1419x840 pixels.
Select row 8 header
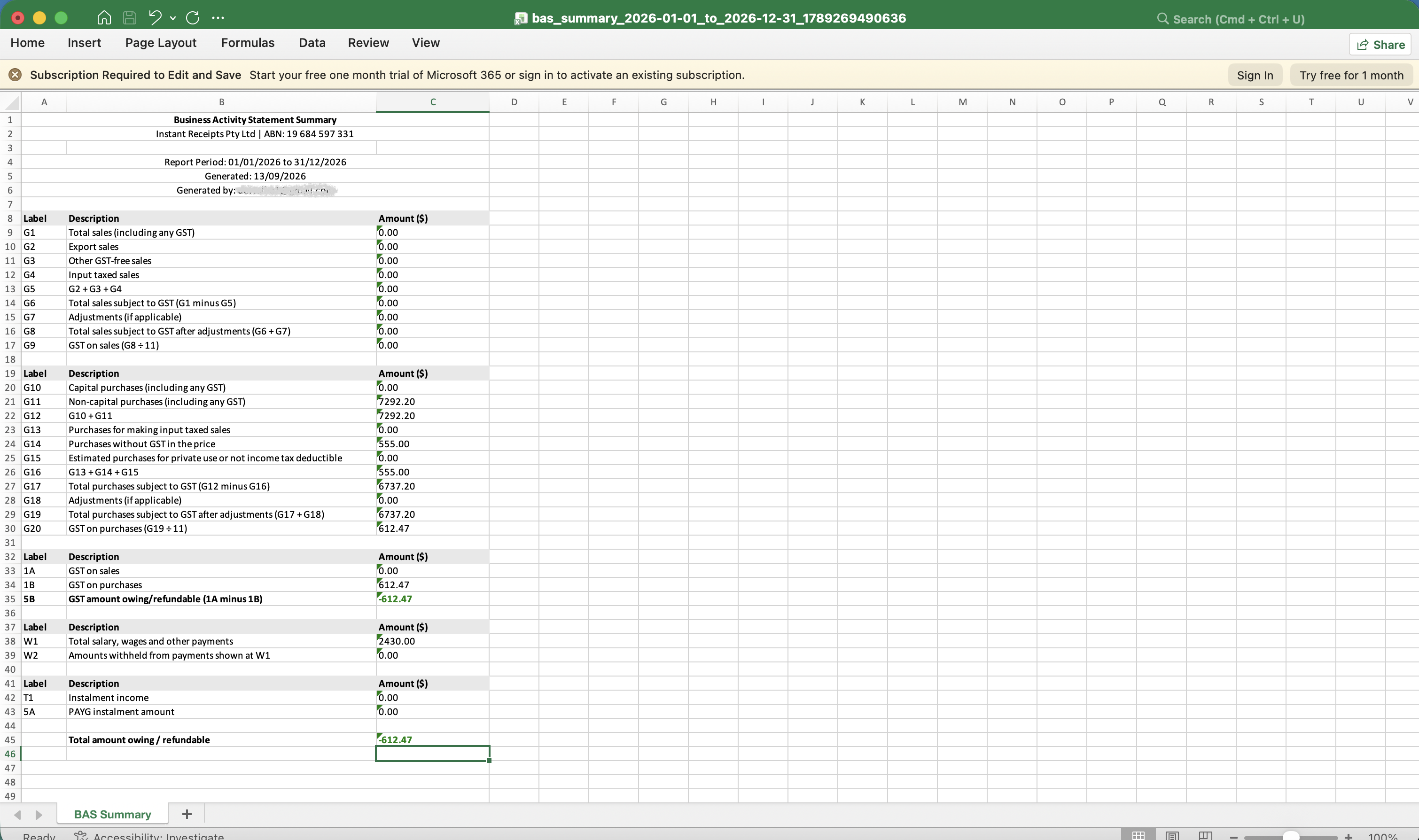(10, 218)
